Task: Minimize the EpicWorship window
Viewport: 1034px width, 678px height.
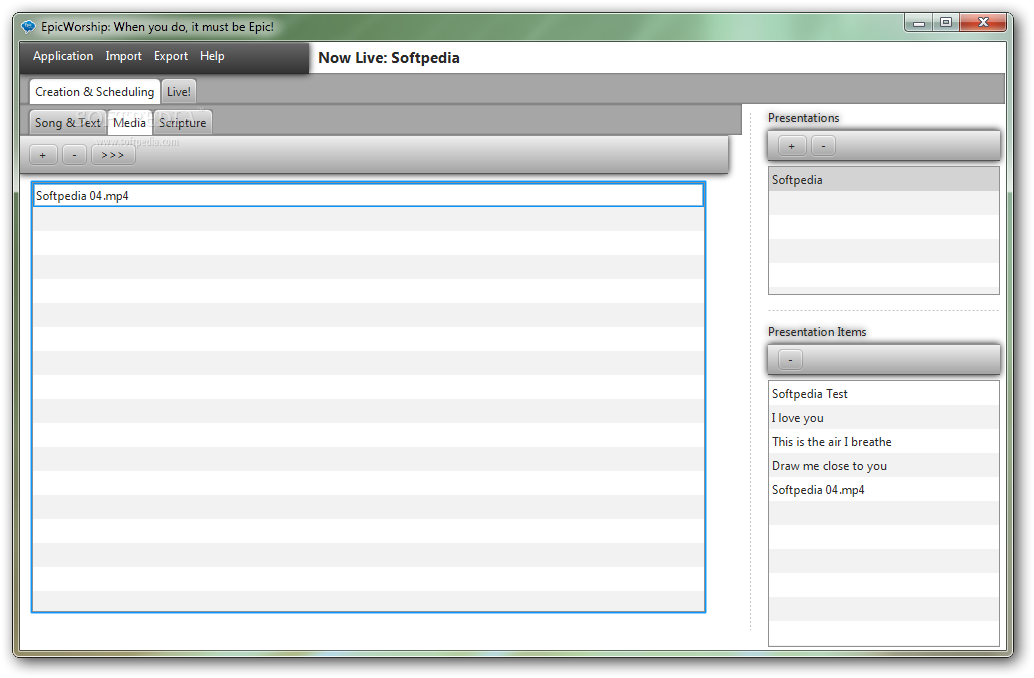Action: point(919,22)
